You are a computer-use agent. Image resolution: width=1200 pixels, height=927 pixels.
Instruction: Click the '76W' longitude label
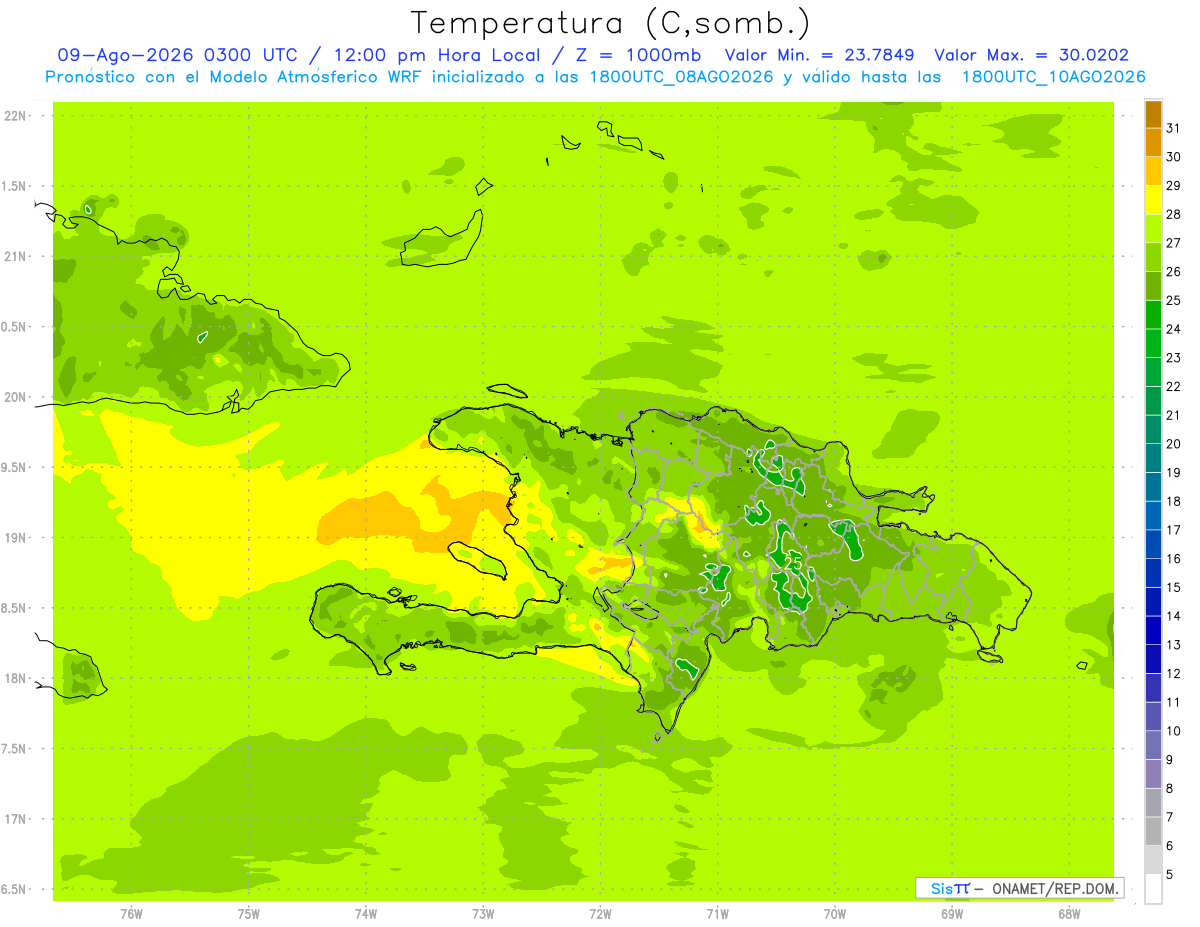(x=131, y=914)
